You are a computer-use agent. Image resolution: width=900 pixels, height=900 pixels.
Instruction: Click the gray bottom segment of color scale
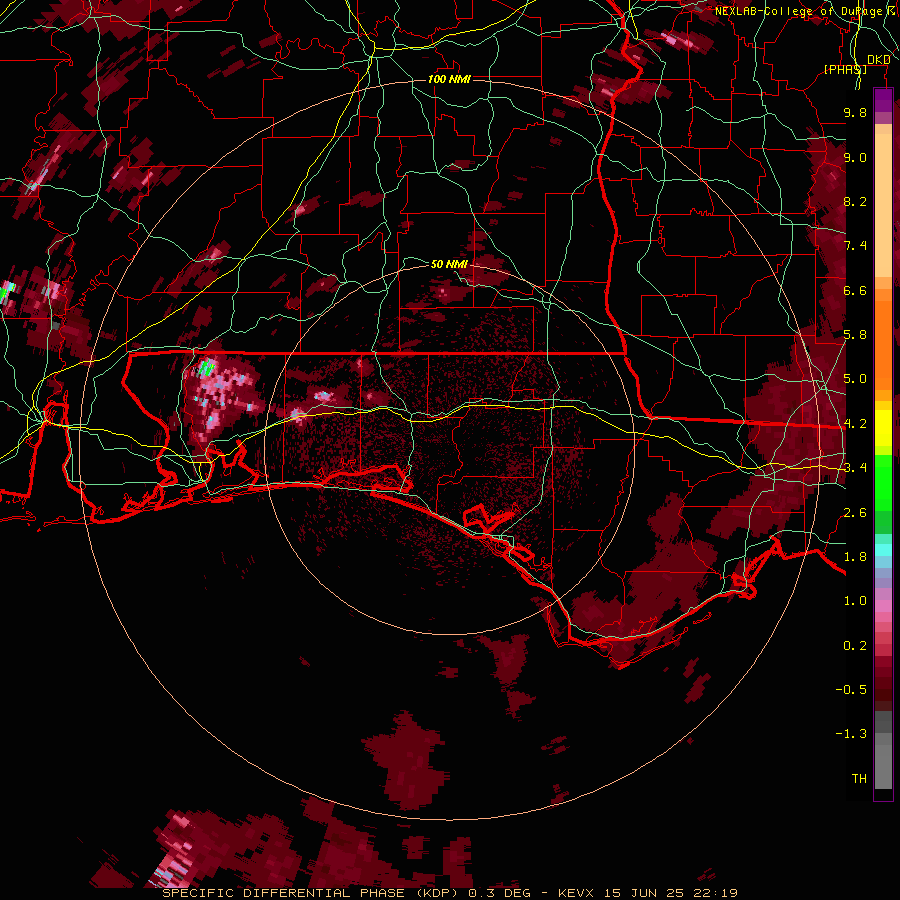pyautogui.click(x=883, y=752)
